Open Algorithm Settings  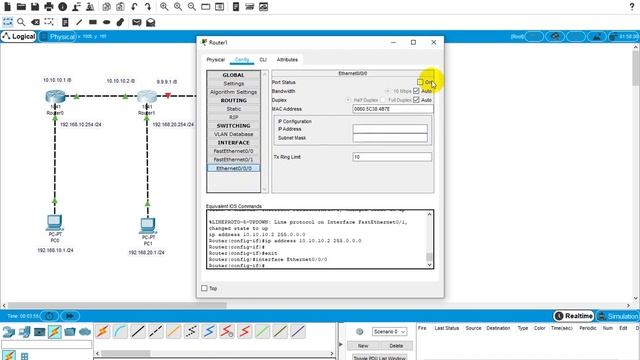[x=233, y=92]
